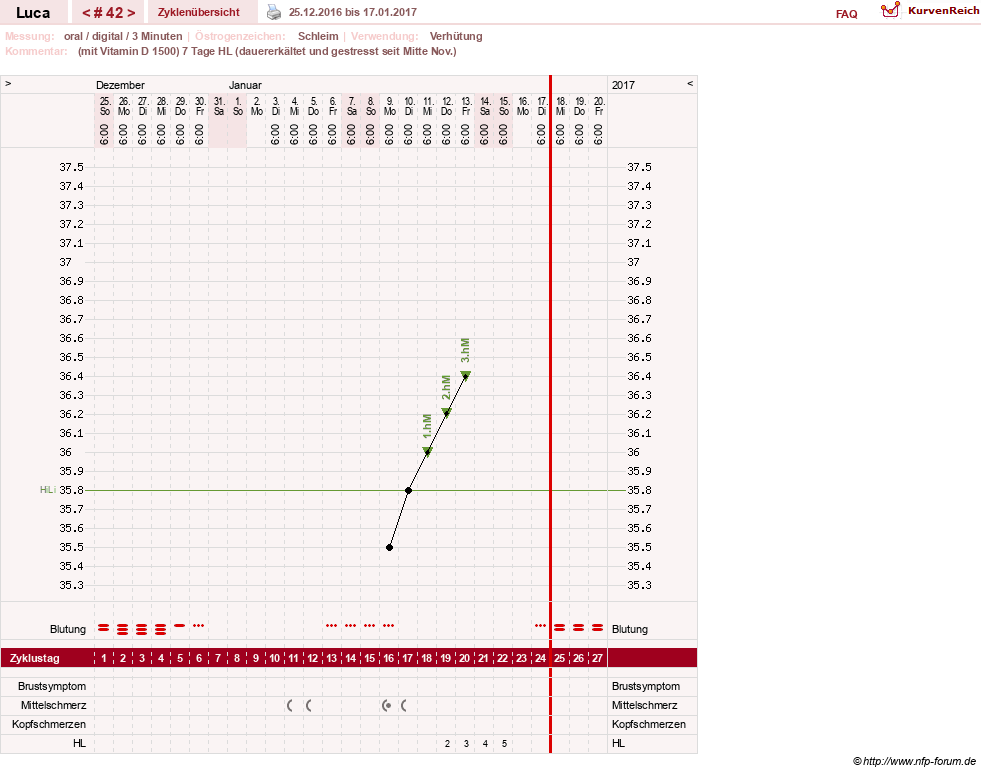
Task: Click the 1.hM temperature marker
Action: point(427,451)
